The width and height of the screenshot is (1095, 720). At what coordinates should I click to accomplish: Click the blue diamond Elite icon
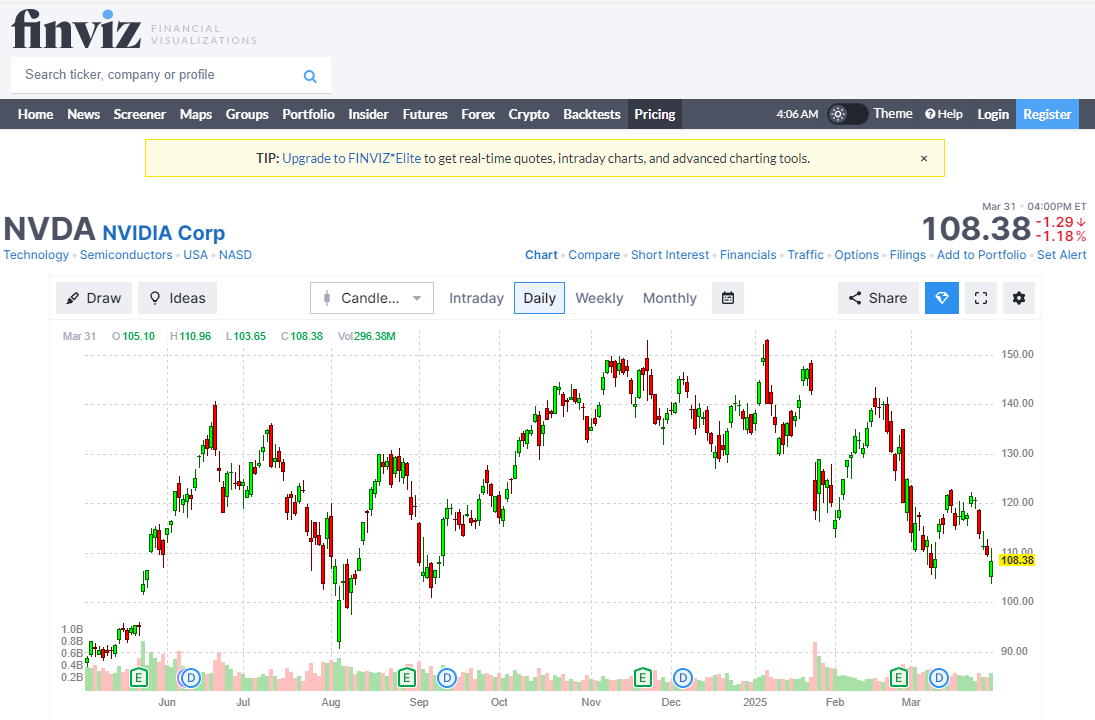[941, 298]
